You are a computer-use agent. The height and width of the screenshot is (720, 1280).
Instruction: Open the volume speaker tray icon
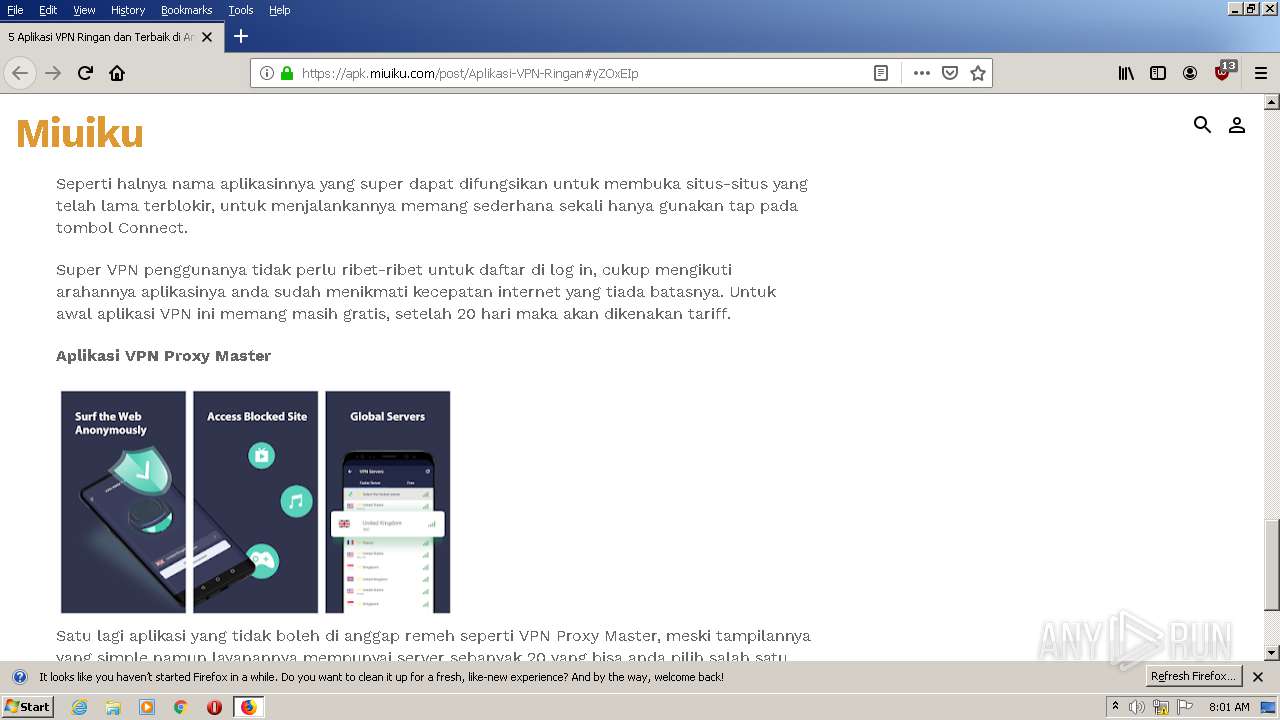[x=1137, y=707]
